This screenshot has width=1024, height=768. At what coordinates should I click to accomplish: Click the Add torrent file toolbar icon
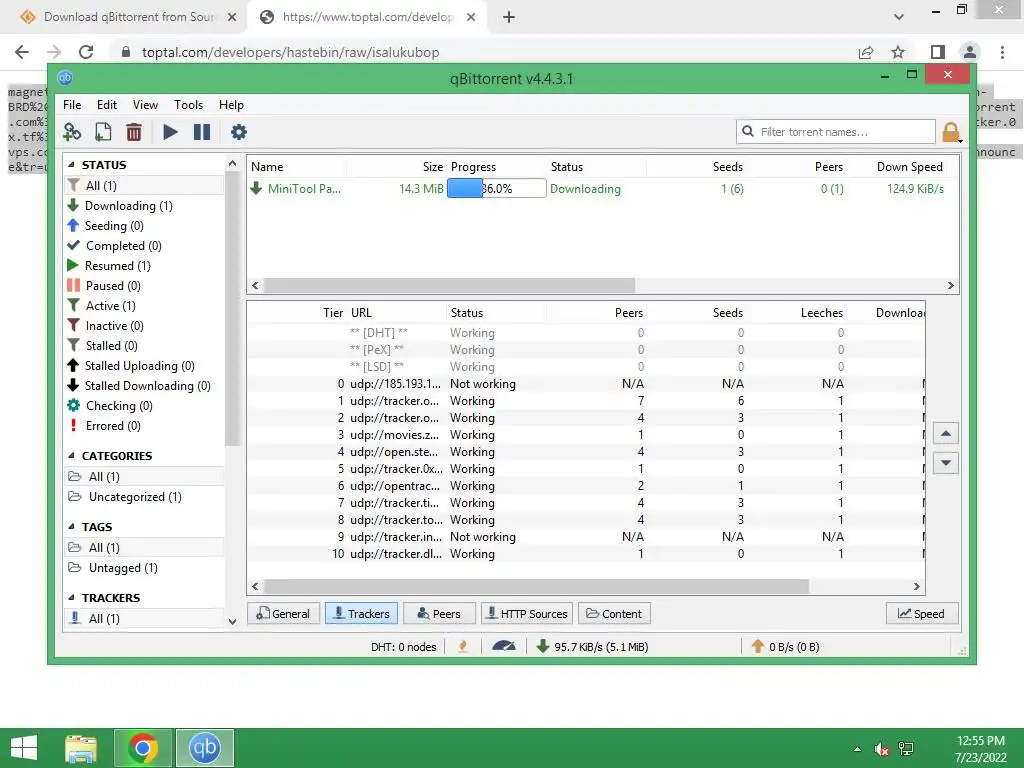[103, 132]
